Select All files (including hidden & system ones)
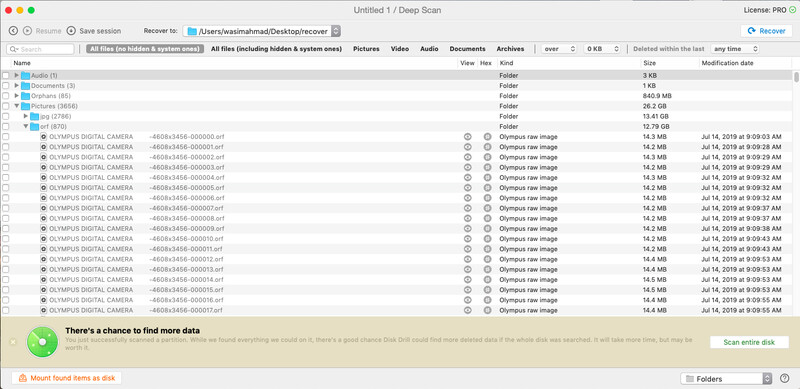This screenshot has width=800, height=389. [x=276, y=49]
